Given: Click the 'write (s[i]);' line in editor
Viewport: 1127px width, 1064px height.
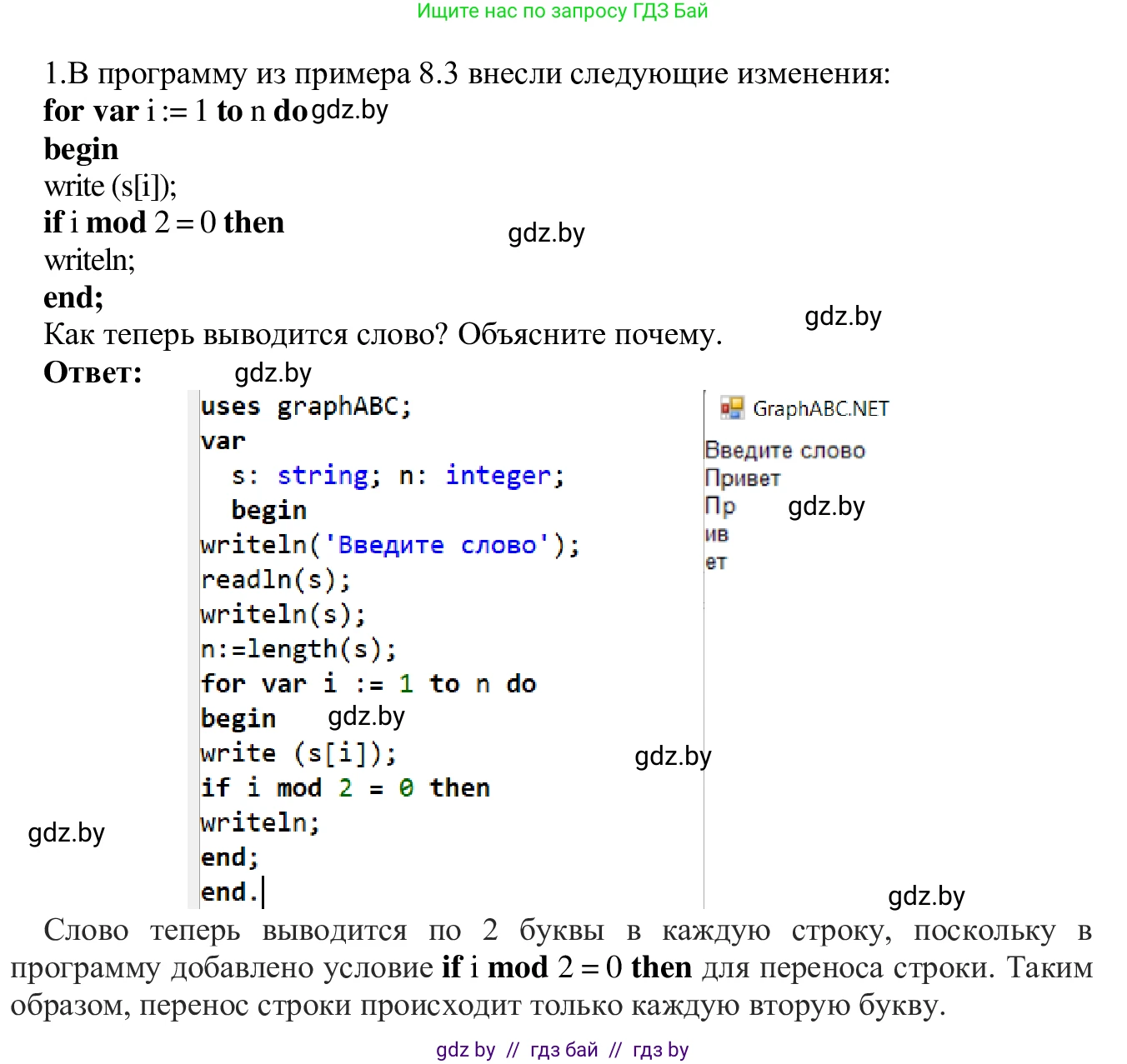Looking at the screenshot, I should [298, 753].
